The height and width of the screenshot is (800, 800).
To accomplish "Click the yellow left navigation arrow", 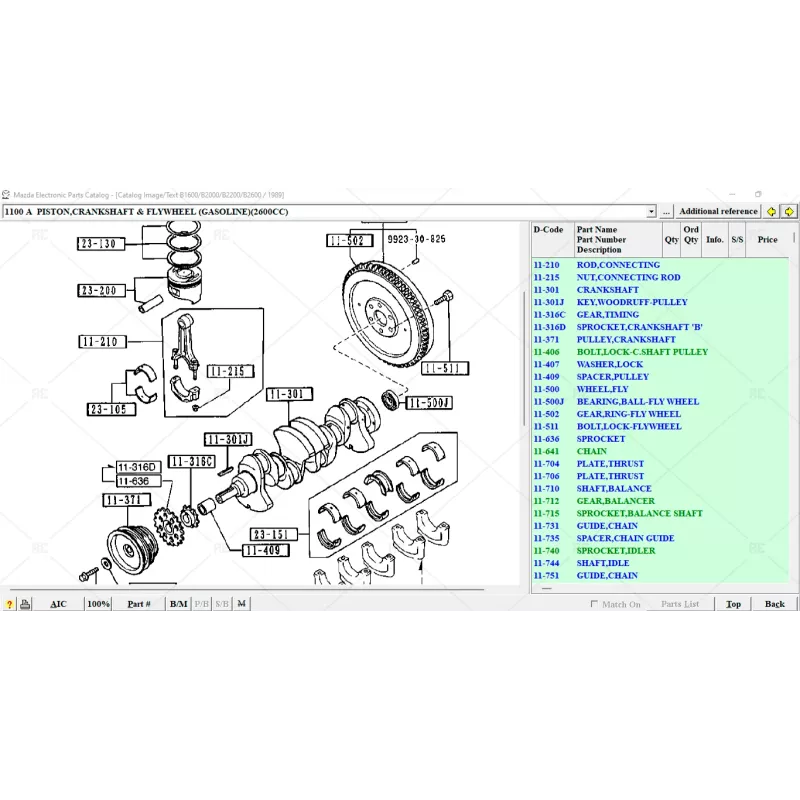I will 771,211.
